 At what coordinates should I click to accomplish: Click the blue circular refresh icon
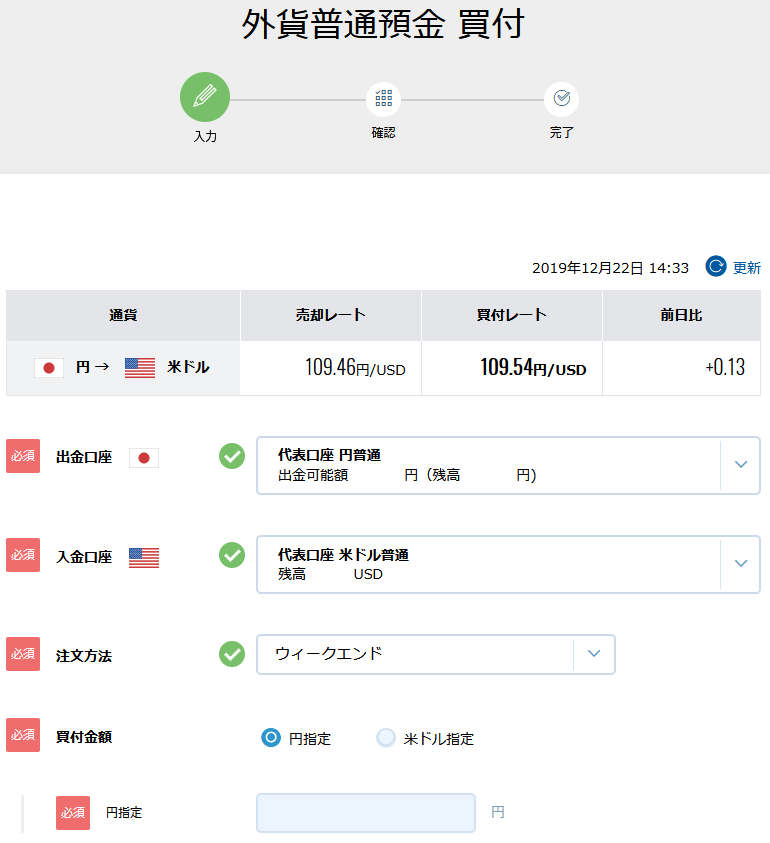click(x=716, y=267)
